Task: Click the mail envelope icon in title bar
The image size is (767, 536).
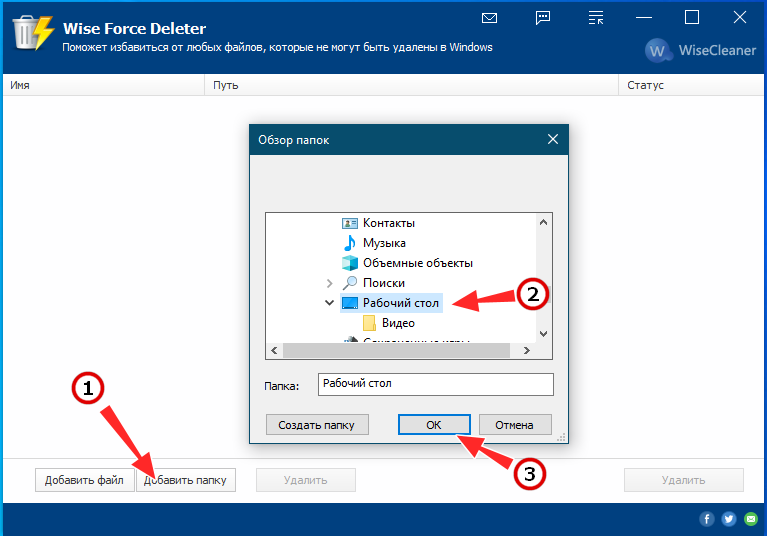Action: pos(489,18)
